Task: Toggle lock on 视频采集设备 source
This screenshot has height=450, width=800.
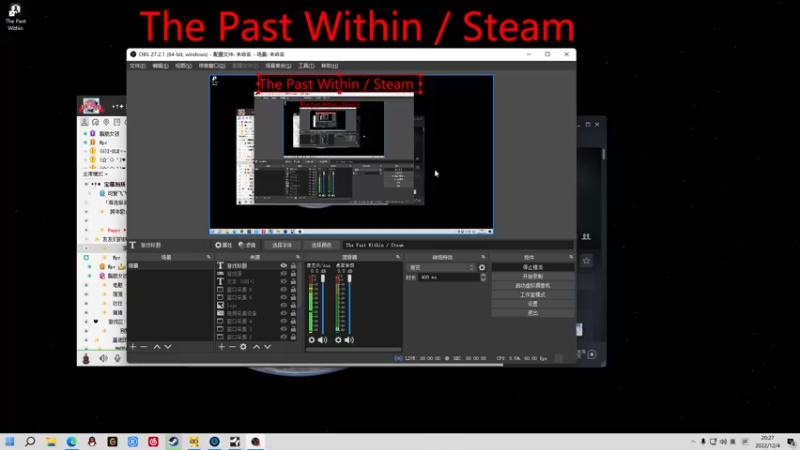Action: [x=293, y=313]
